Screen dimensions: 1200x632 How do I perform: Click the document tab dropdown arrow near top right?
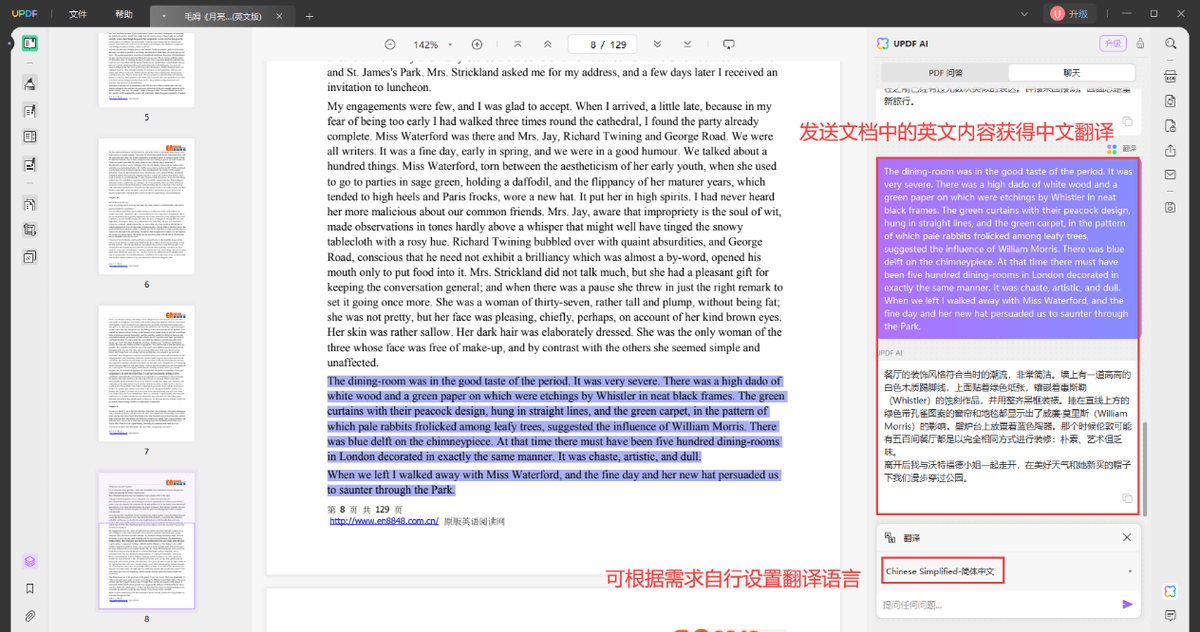(x=1025, y=13)
